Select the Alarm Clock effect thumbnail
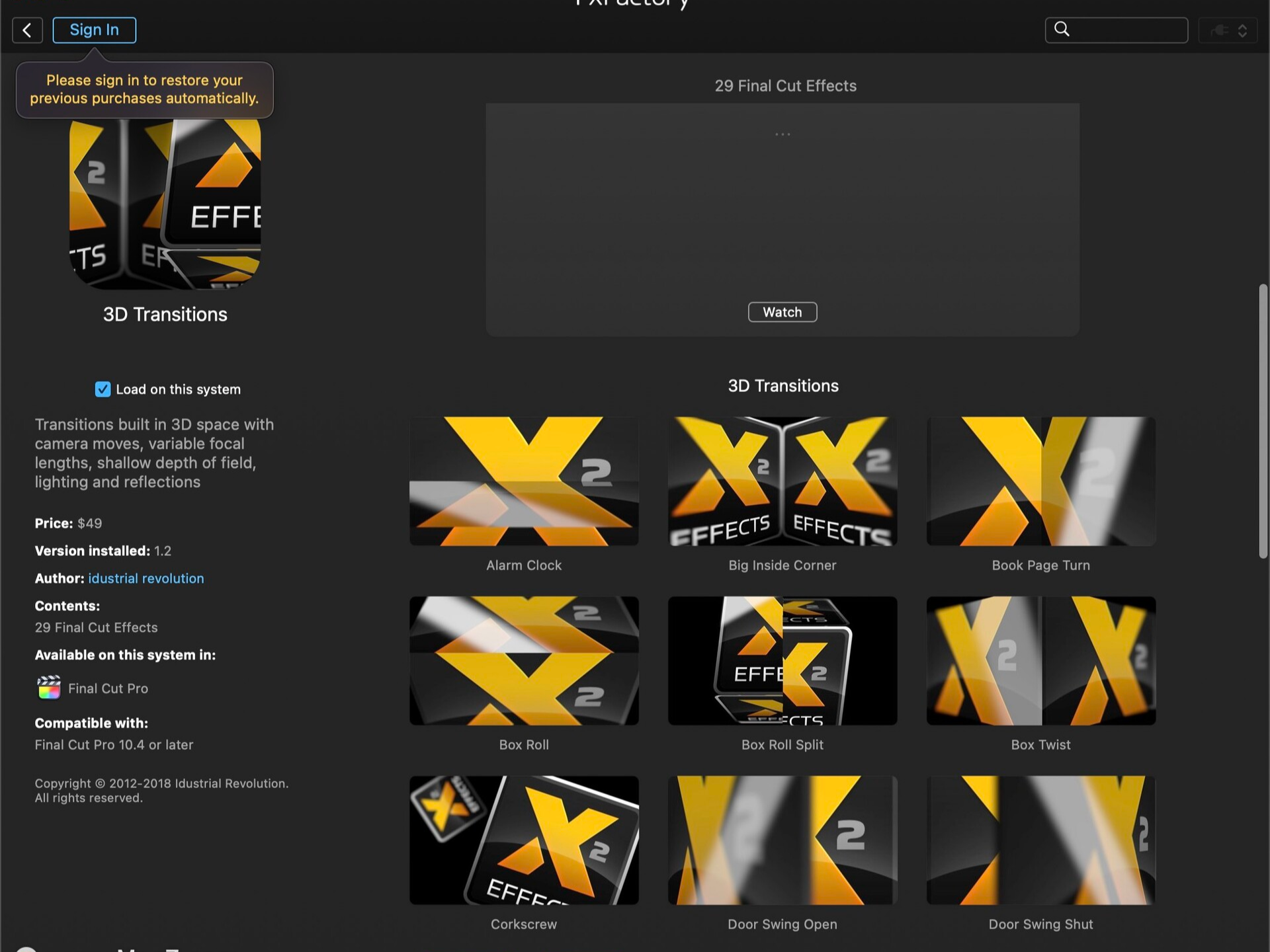Image resolution: width=1270 pixels, height=952 pixels. pyautogui.click(x=523, y=481)
